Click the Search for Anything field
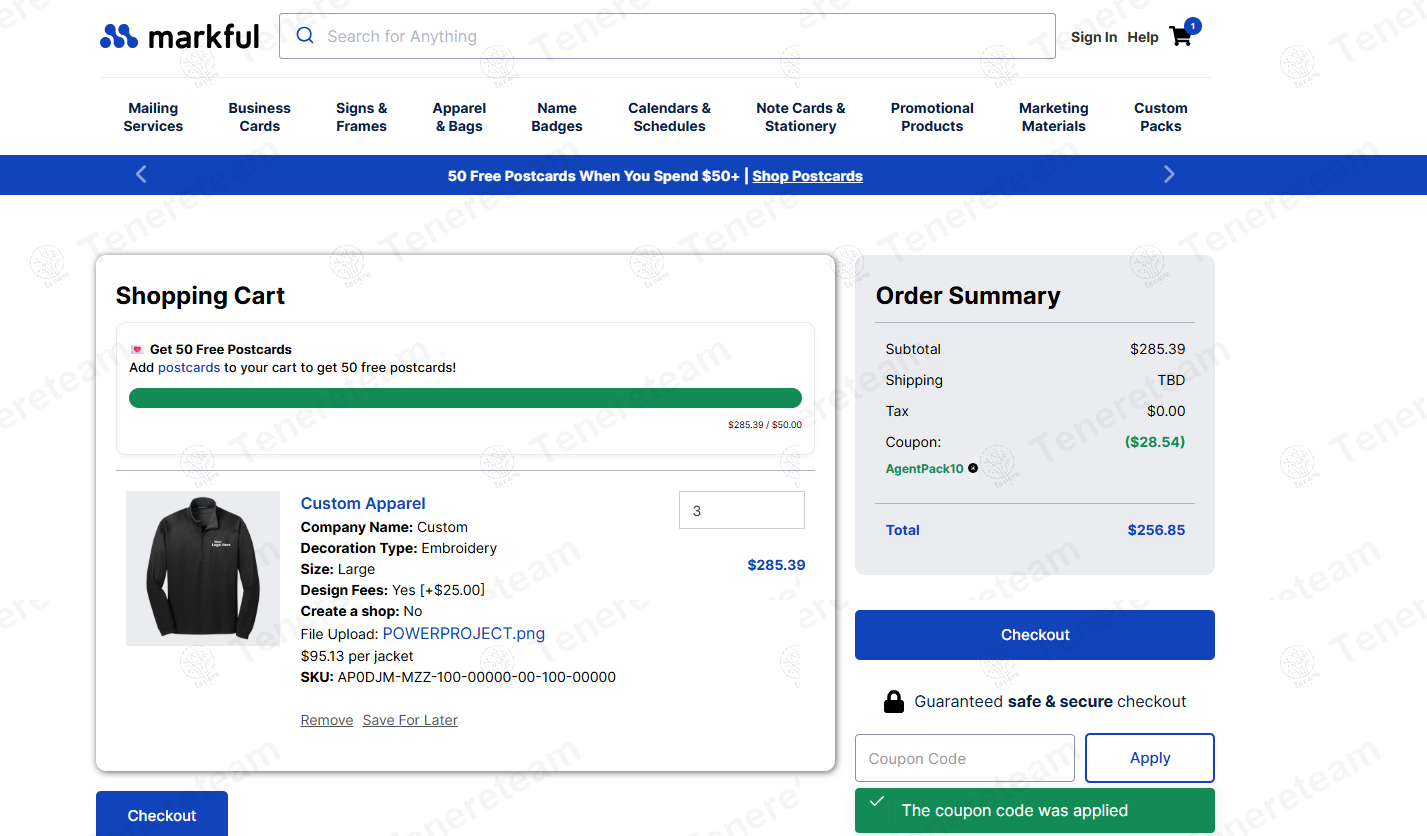1427x836 pixels. (x=667, y=36)
